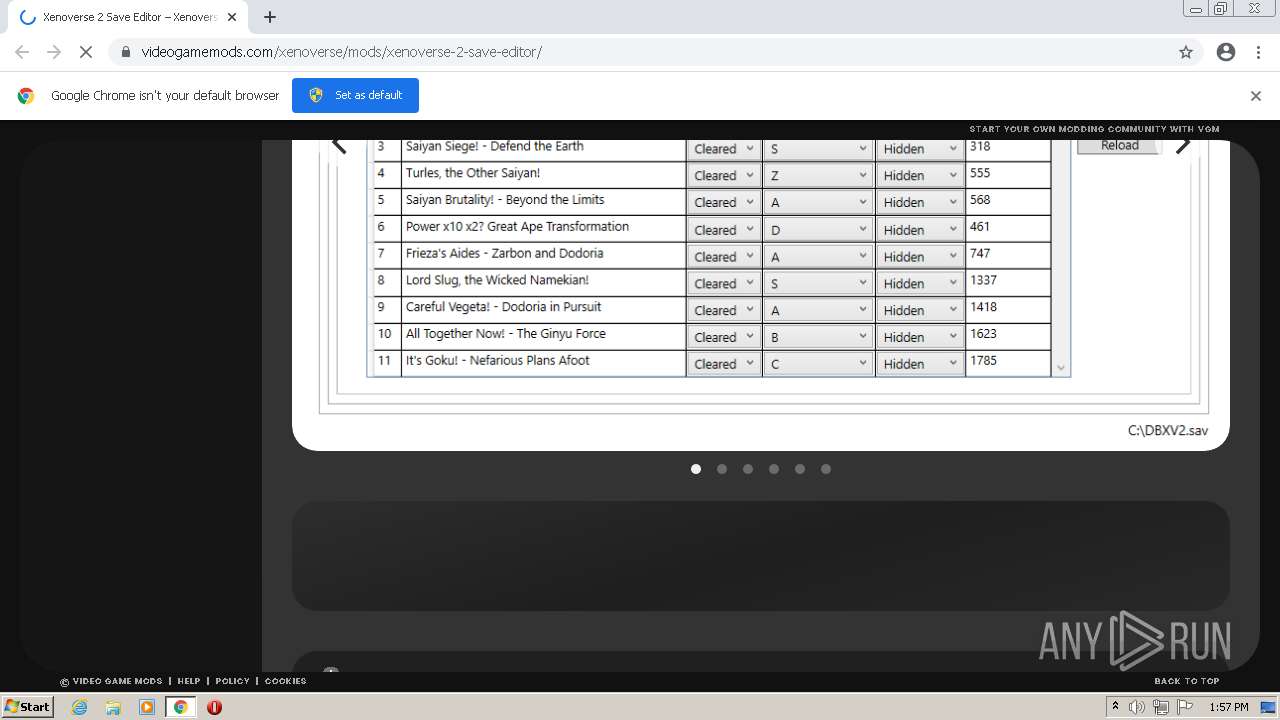
Task: Select the fourth carousel dot
Action: (x=774, y=469)
